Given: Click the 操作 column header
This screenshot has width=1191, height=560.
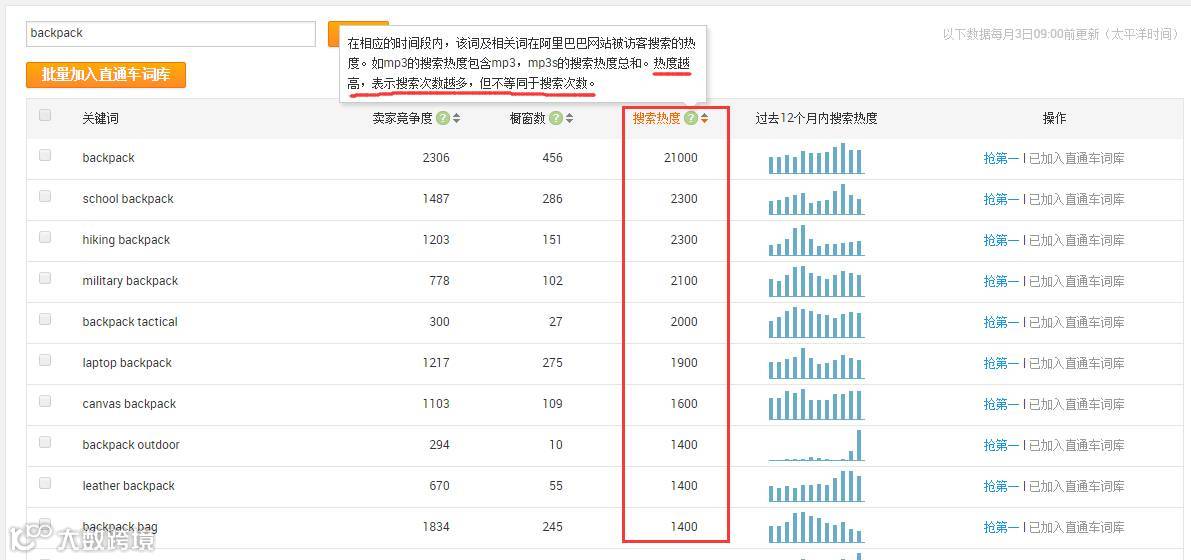Looking at the screenshot, I should 1054,119.
